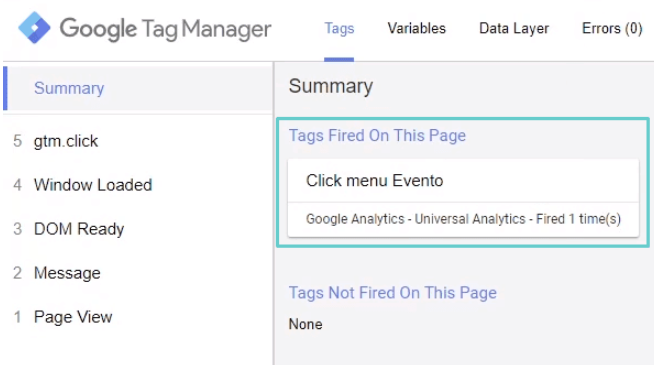Click the Tags Not Fired On This Page heading
Viewport: 654px width, 366px height.
point(392,293)
